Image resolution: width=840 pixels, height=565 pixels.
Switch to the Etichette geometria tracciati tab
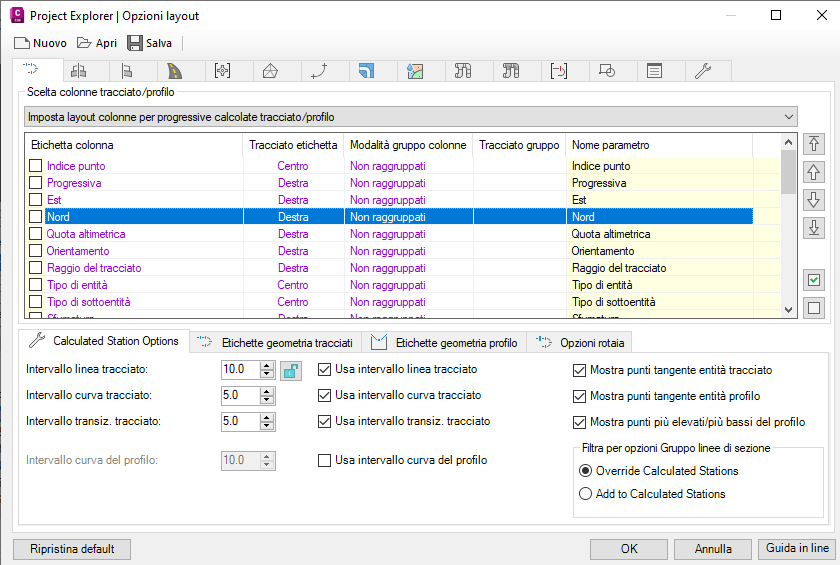pos(275,343)
